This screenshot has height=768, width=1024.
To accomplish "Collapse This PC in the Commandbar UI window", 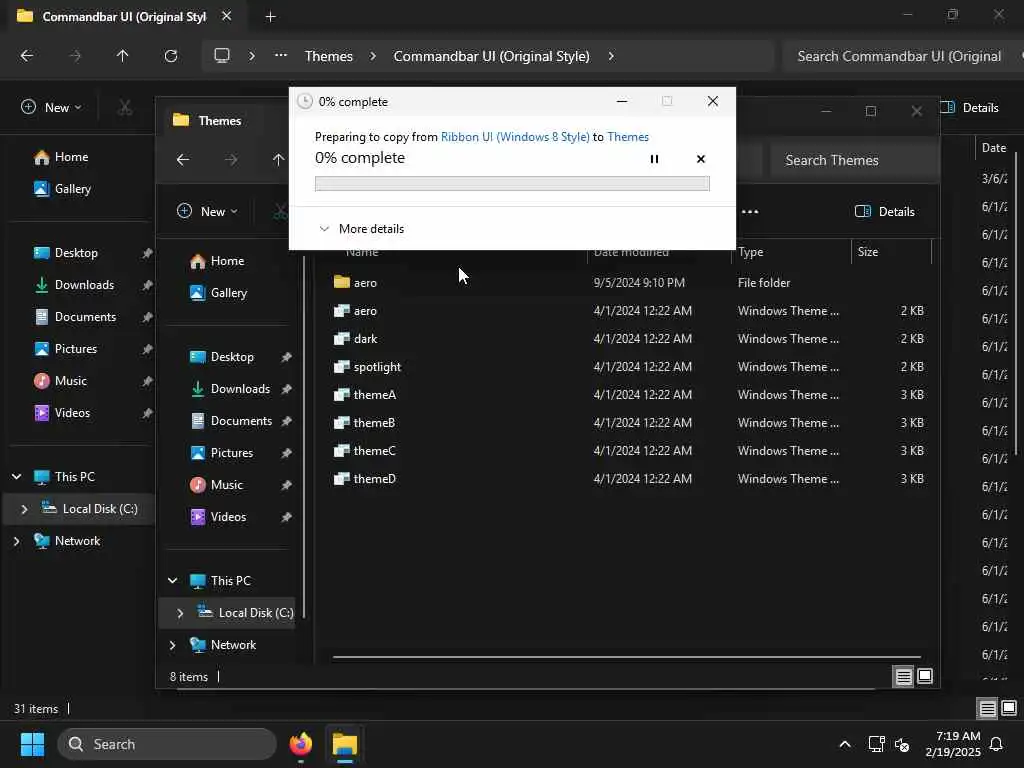I will 17,477.
